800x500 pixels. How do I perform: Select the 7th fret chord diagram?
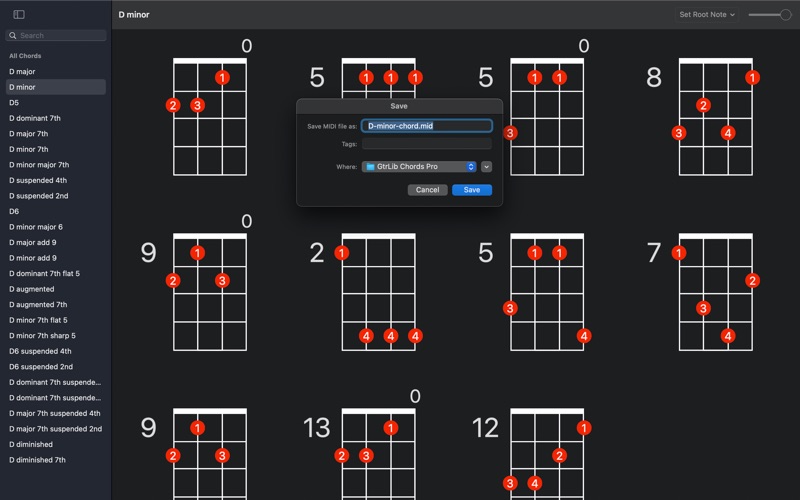(x=715, y=291)
